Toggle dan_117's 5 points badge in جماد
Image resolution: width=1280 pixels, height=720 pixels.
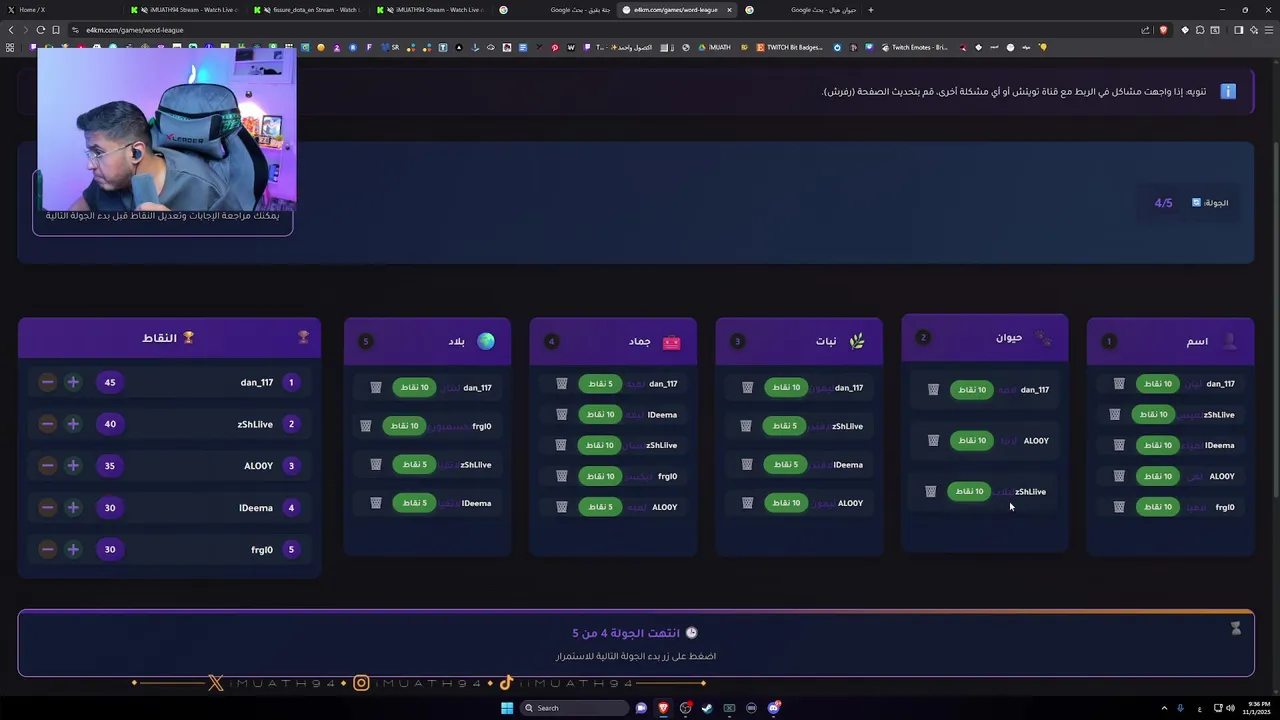(600, 384)
